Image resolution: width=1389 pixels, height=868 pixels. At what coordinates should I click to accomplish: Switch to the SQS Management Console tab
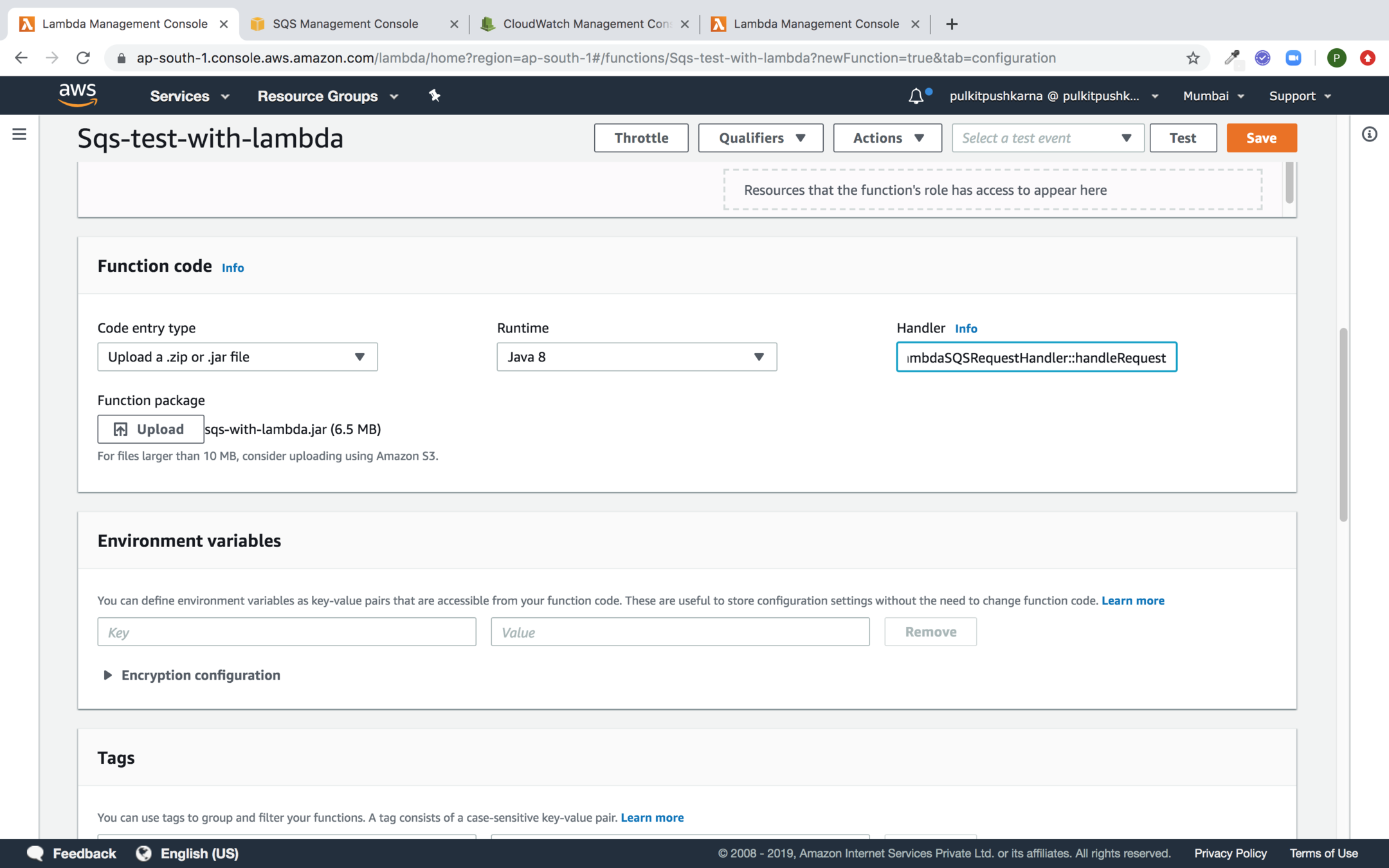coord(345,24)
